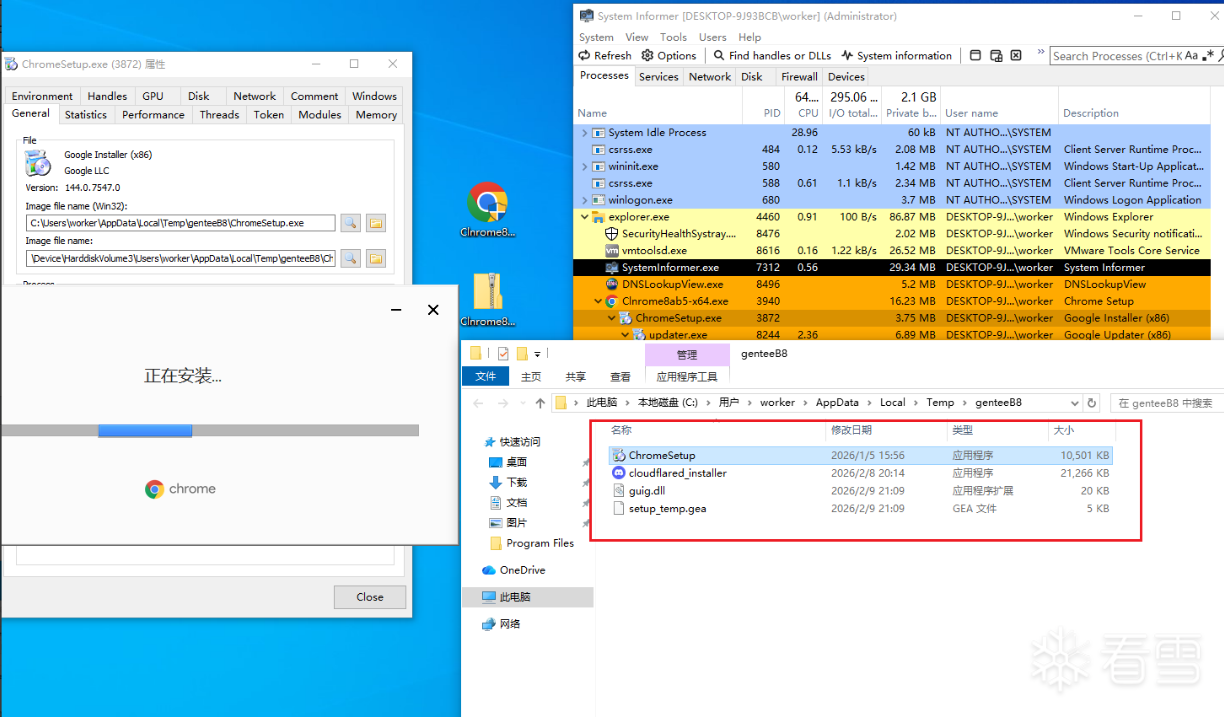Open the 查看 ribbon tab in Explorer
1224x717 pixels.
coord(620,377)
